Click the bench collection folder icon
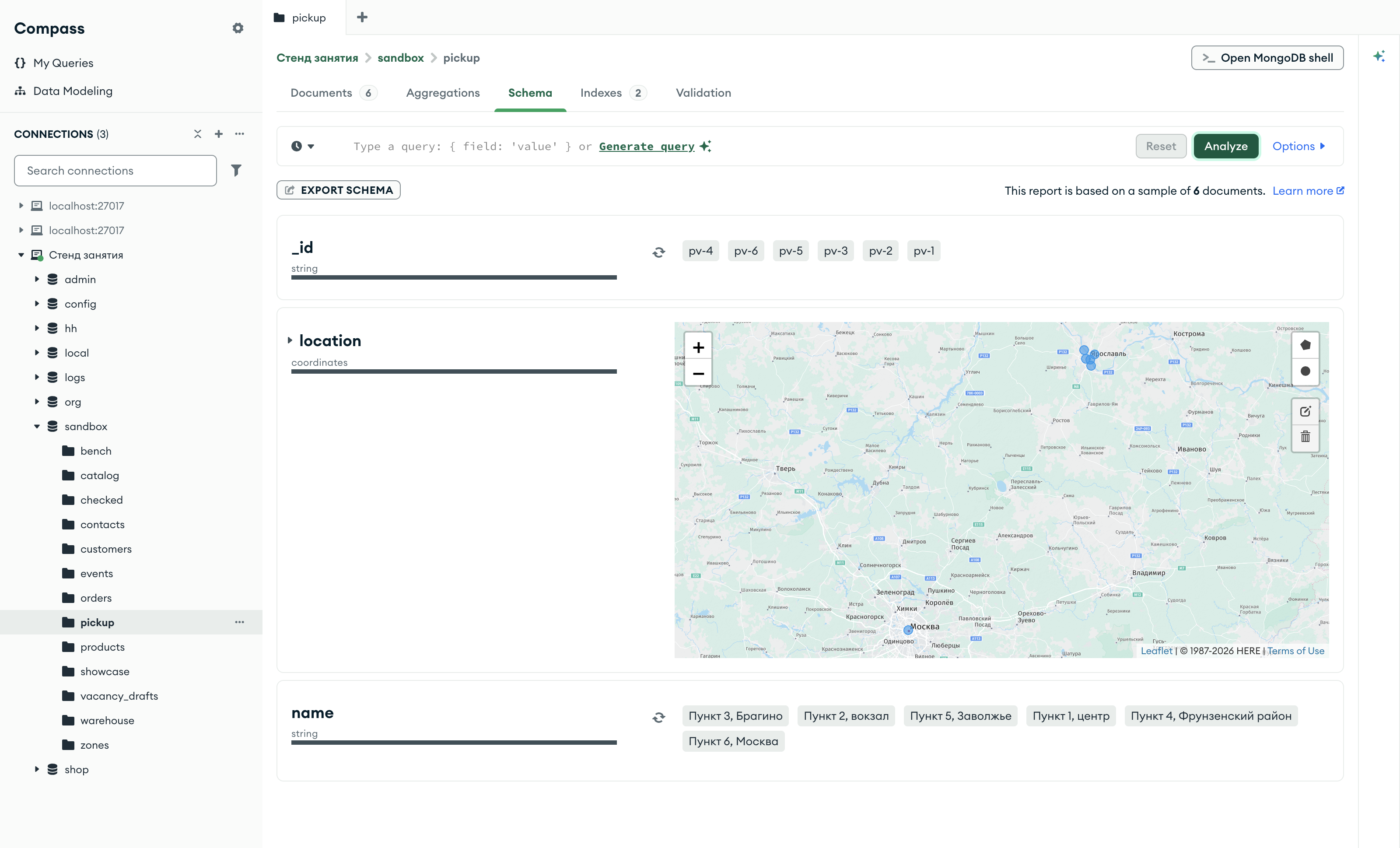Image resolution: width=1400 pixels, height=848 pixels. [68, 451]
